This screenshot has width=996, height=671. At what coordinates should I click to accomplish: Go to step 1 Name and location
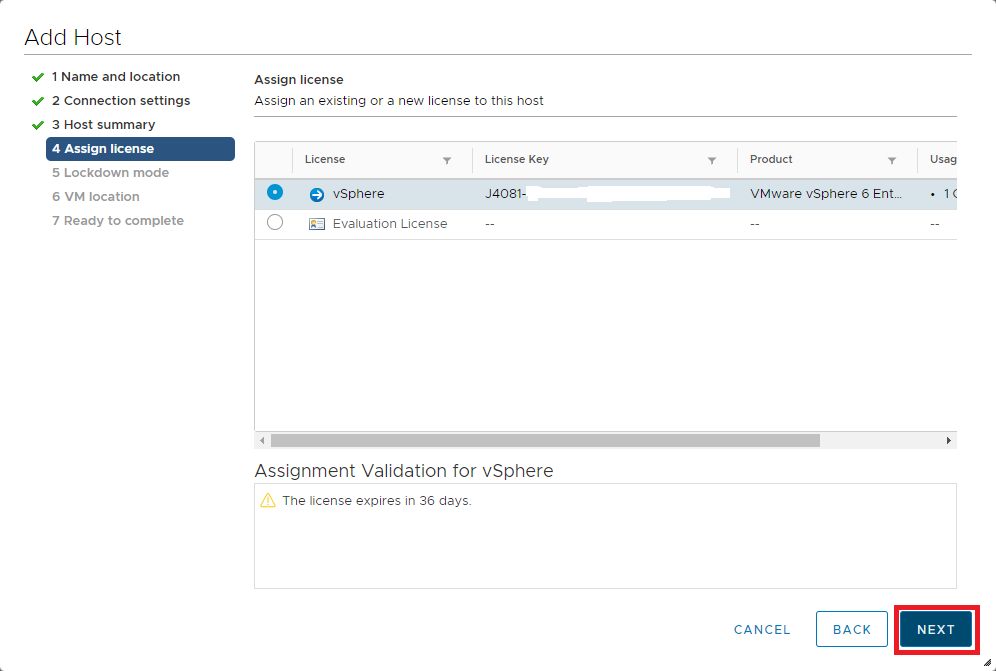point(115,77)
